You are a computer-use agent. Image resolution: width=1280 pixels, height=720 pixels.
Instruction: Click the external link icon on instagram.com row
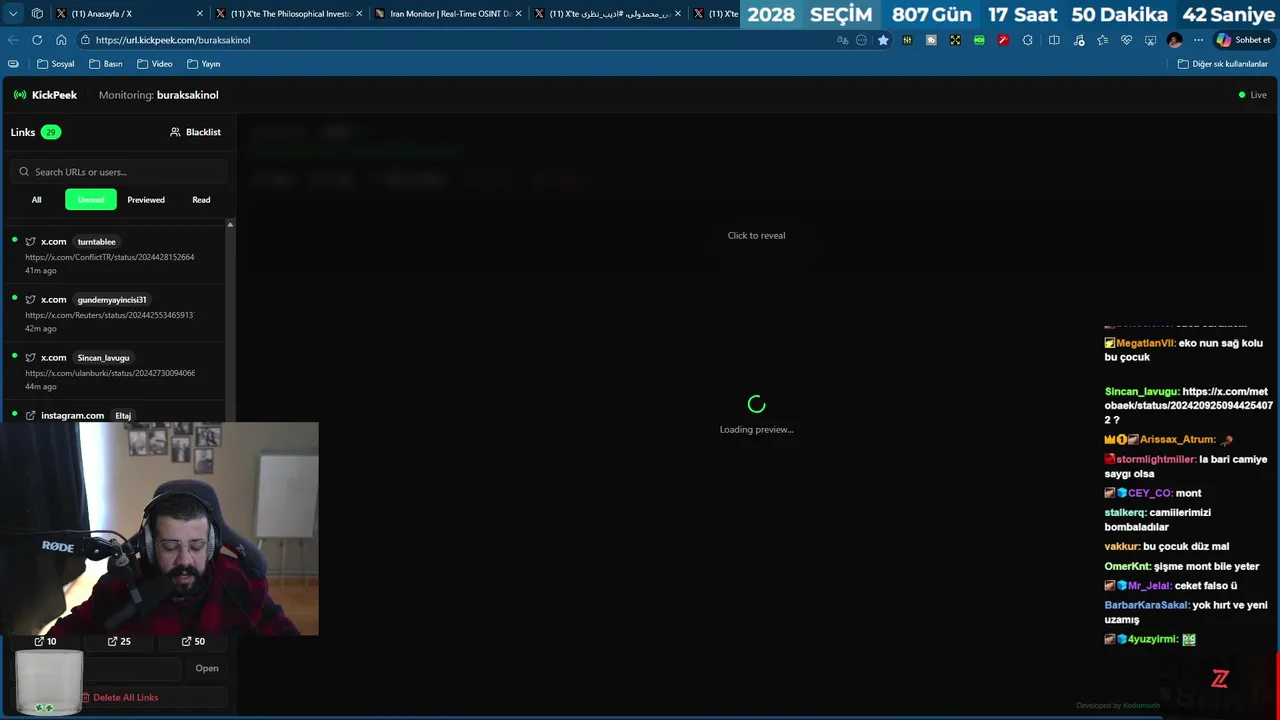30,416
